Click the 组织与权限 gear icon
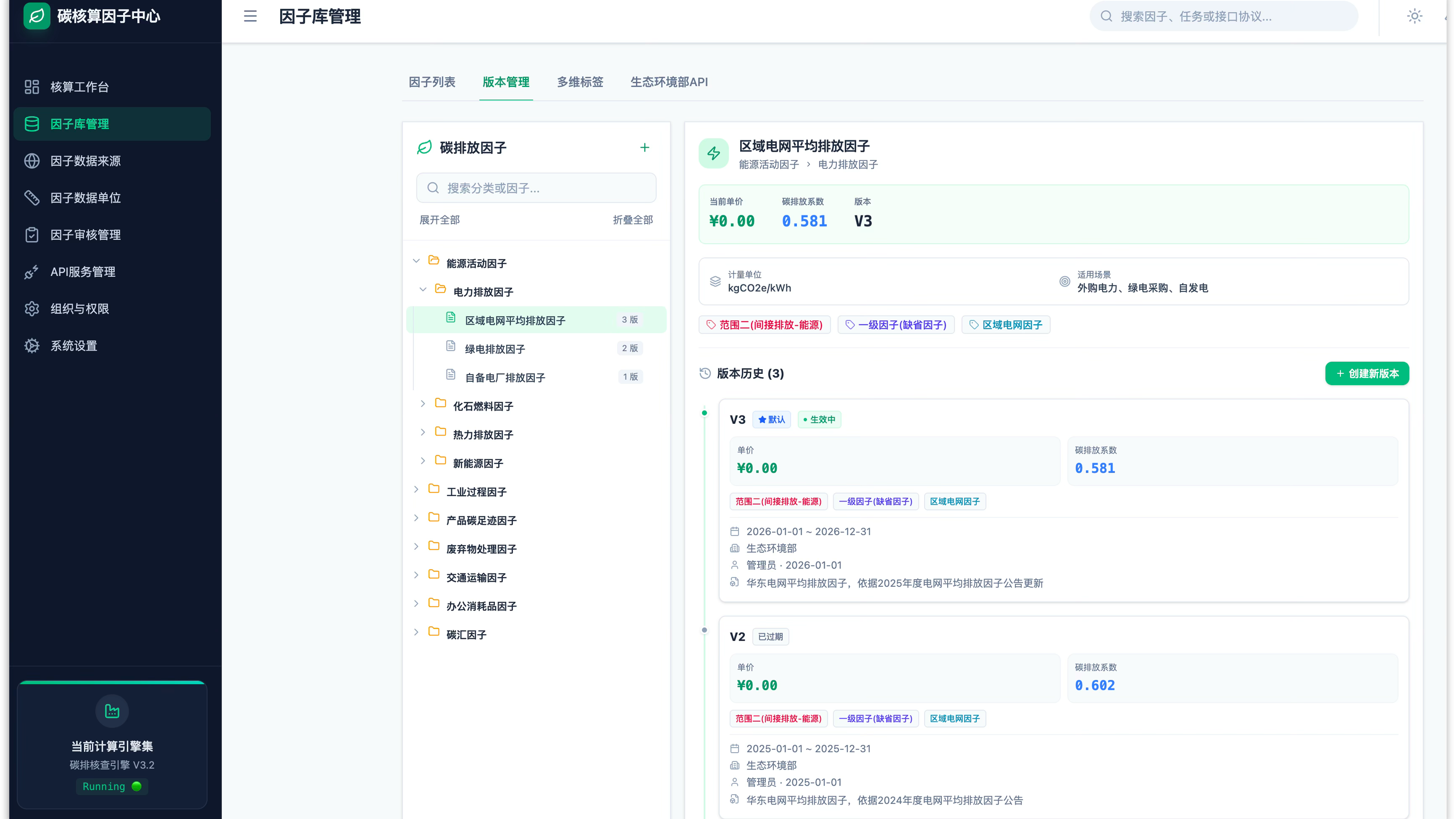The width and height of the screenshot is (1456, 819). [x=32, y=309]
